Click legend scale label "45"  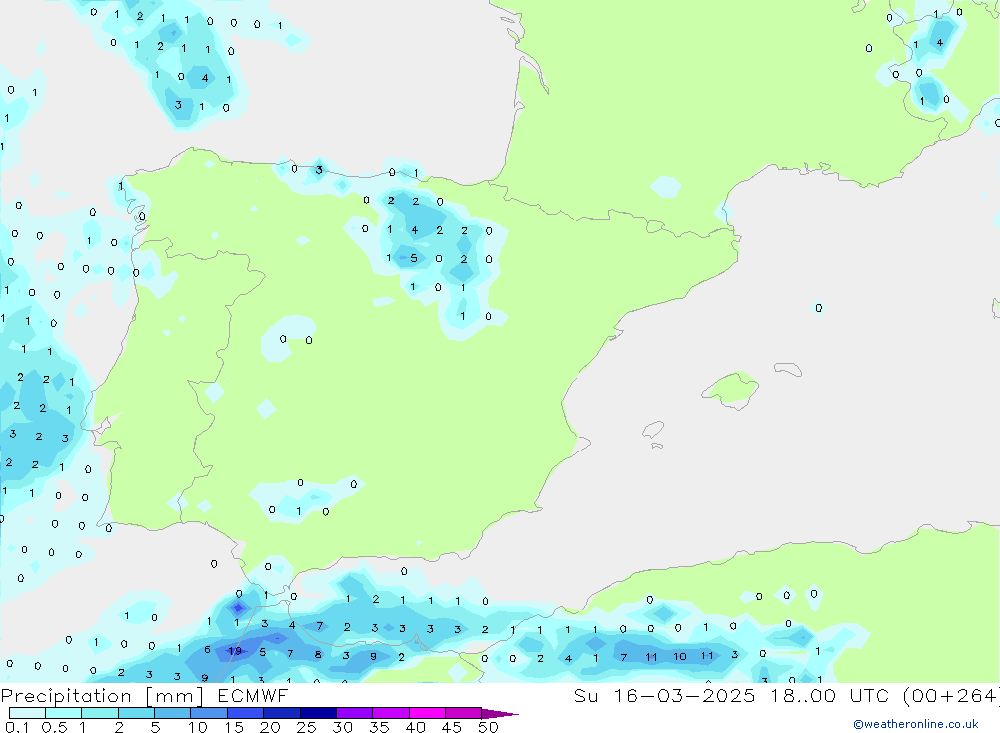coord(452,727)
